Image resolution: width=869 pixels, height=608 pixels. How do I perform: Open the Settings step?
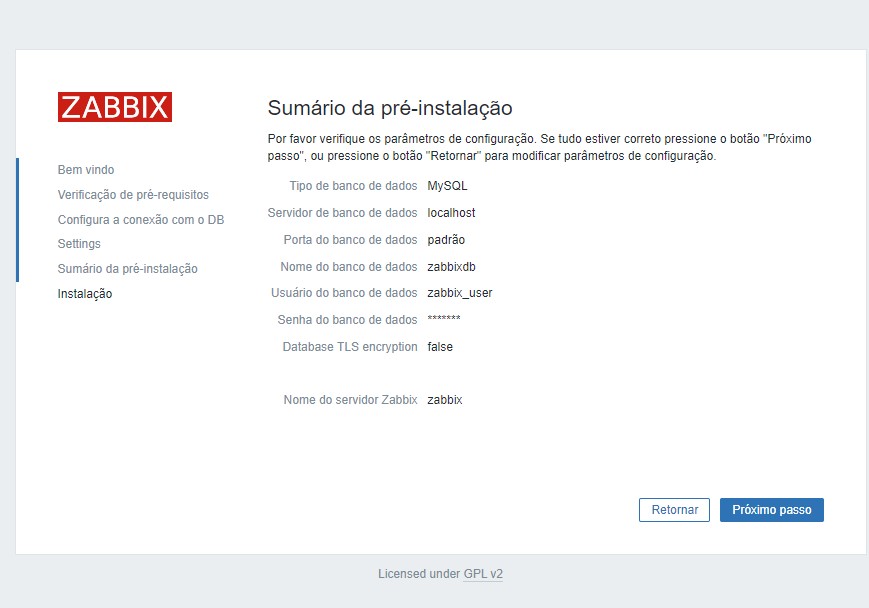pos(80,243)
